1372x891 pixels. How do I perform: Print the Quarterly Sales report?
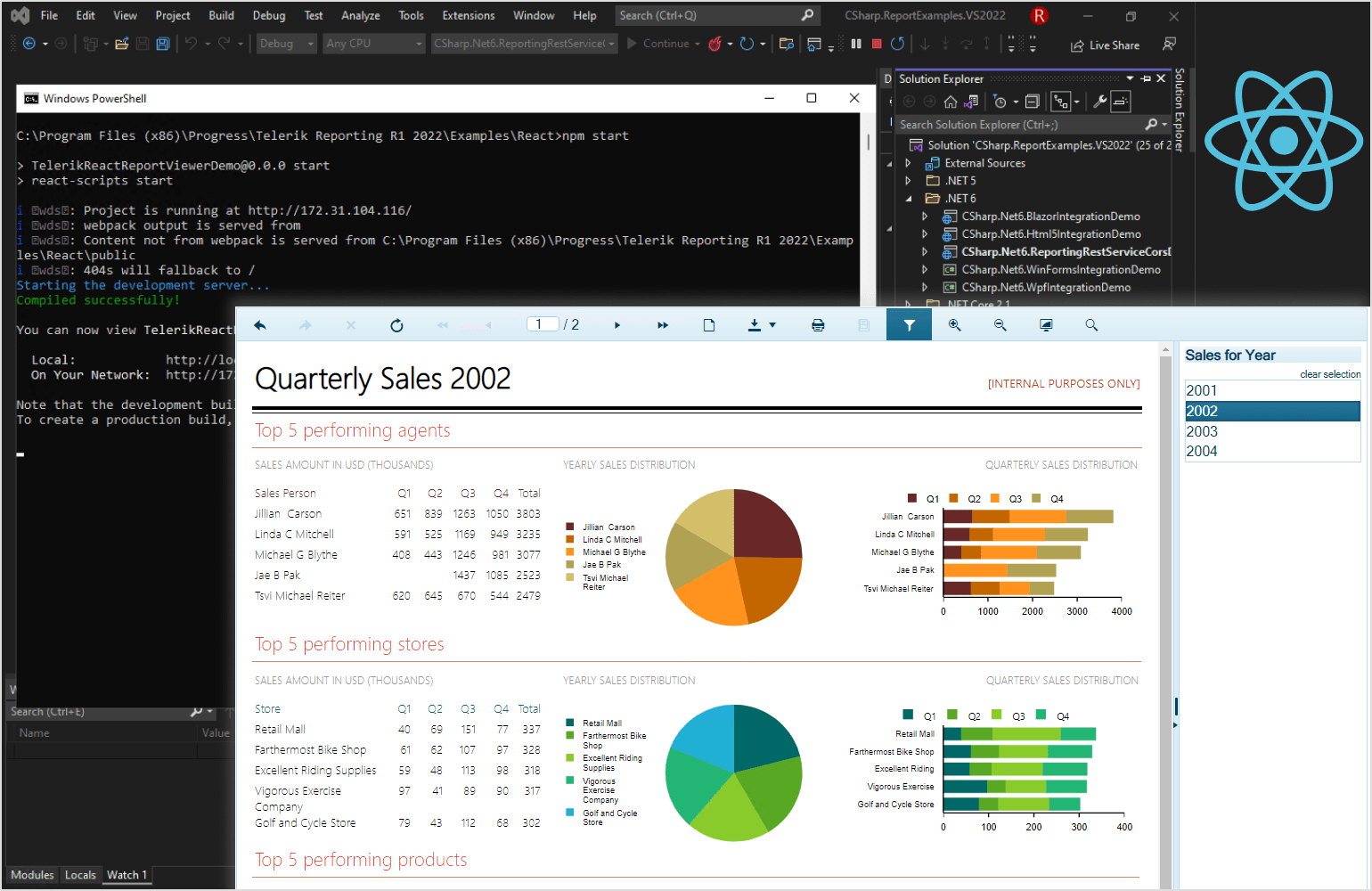818,325
